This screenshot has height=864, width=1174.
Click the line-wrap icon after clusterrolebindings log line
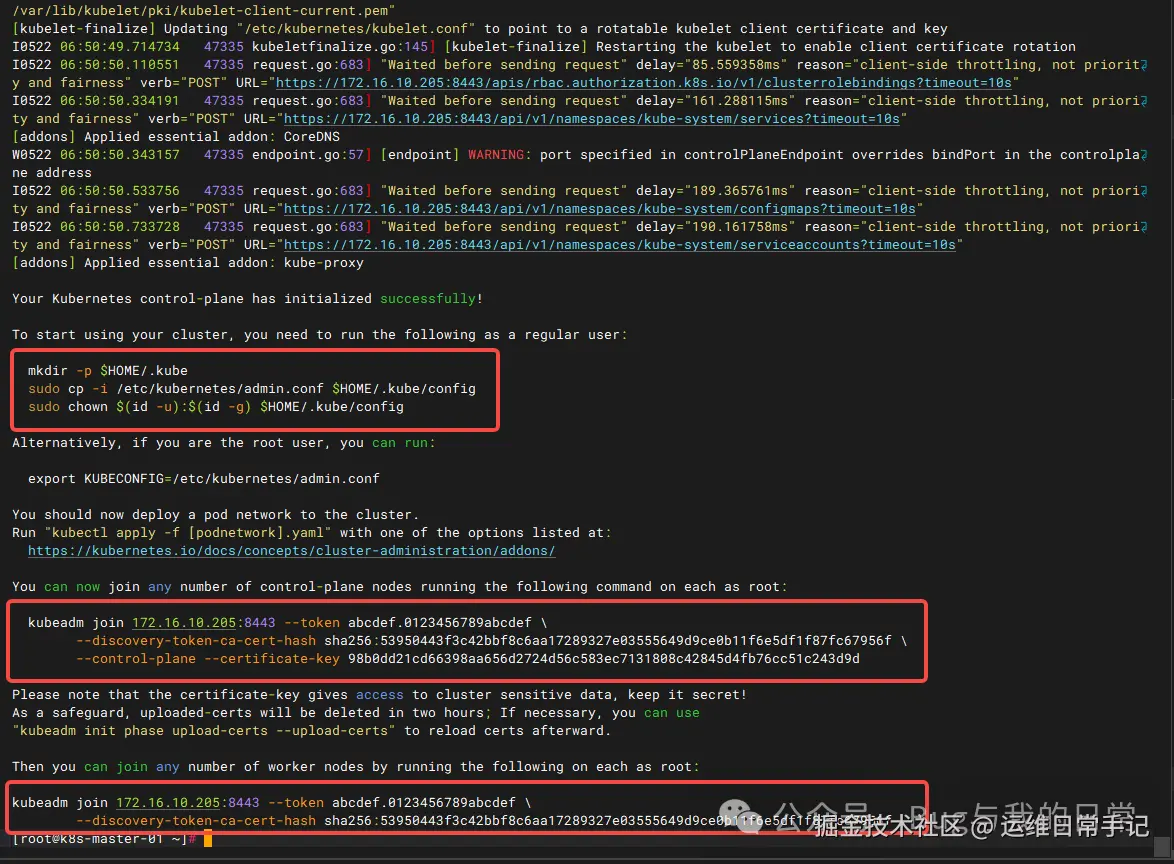[x=1144, y=65]
